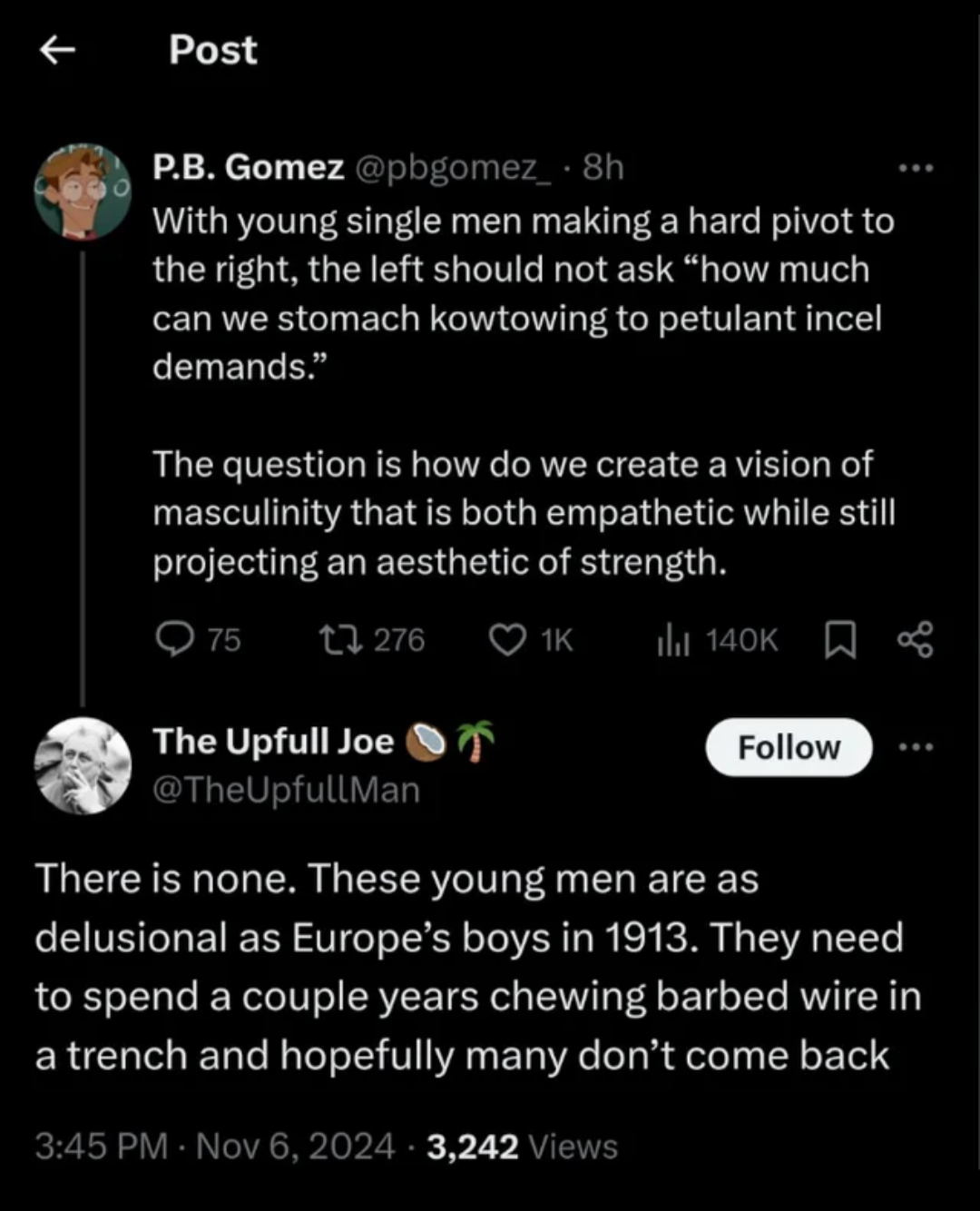Like the post by P.B. Gomez
Viewport: 980px width, 1211px height.
[x=507, y=640]
